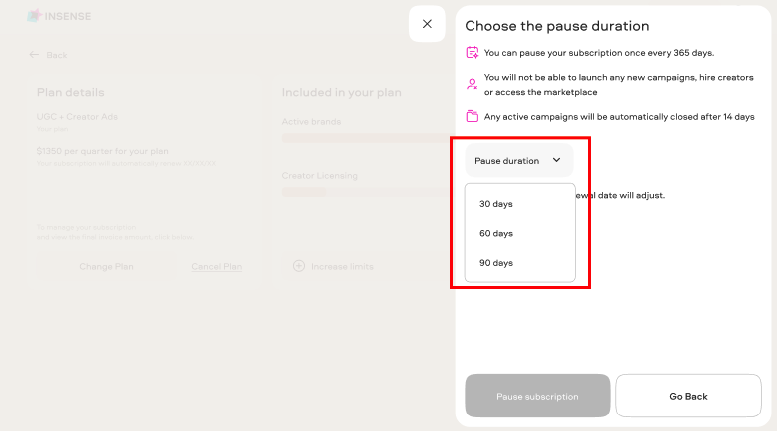Close the pause duration panel with X
This screenshot has height=431, width=777.
(x=427, y=24)
